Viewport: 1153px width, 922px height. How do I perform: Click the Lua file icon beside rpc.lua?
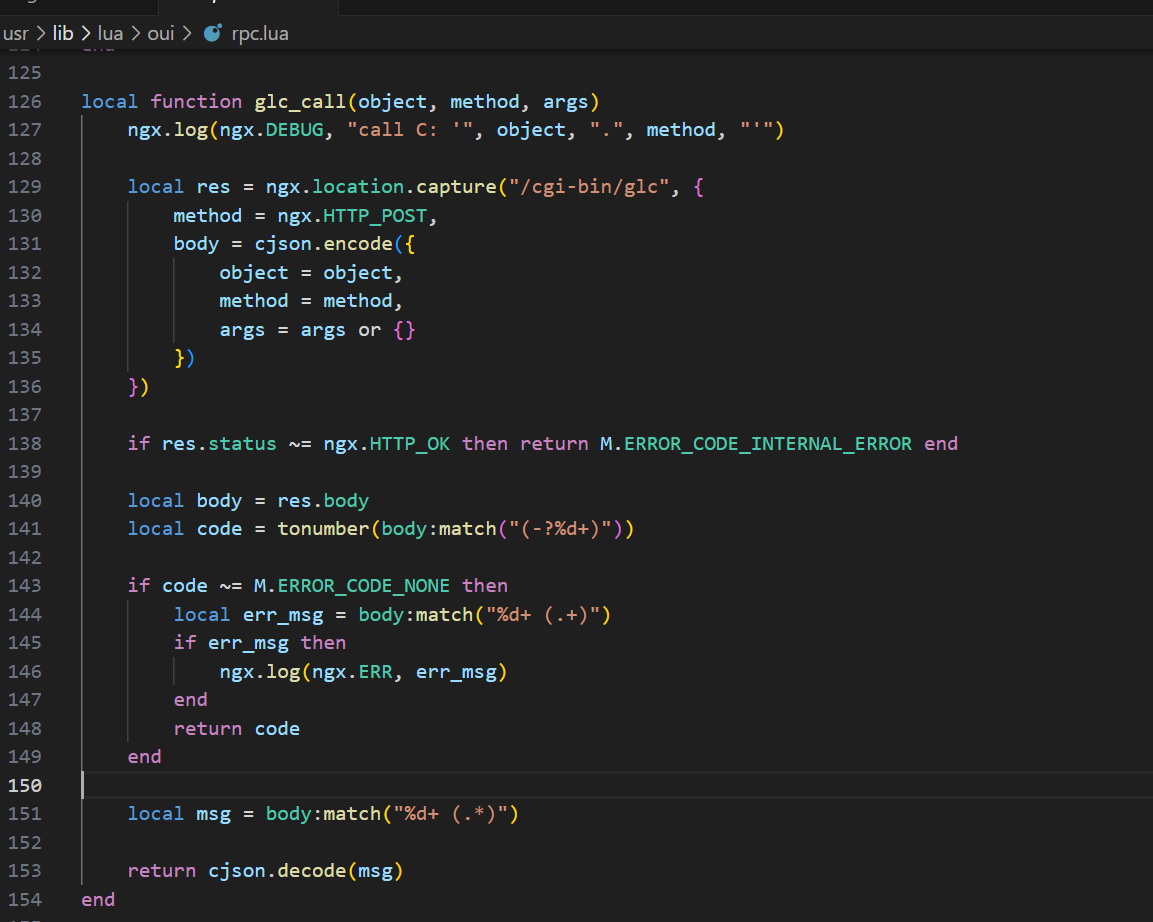[213, 33]
